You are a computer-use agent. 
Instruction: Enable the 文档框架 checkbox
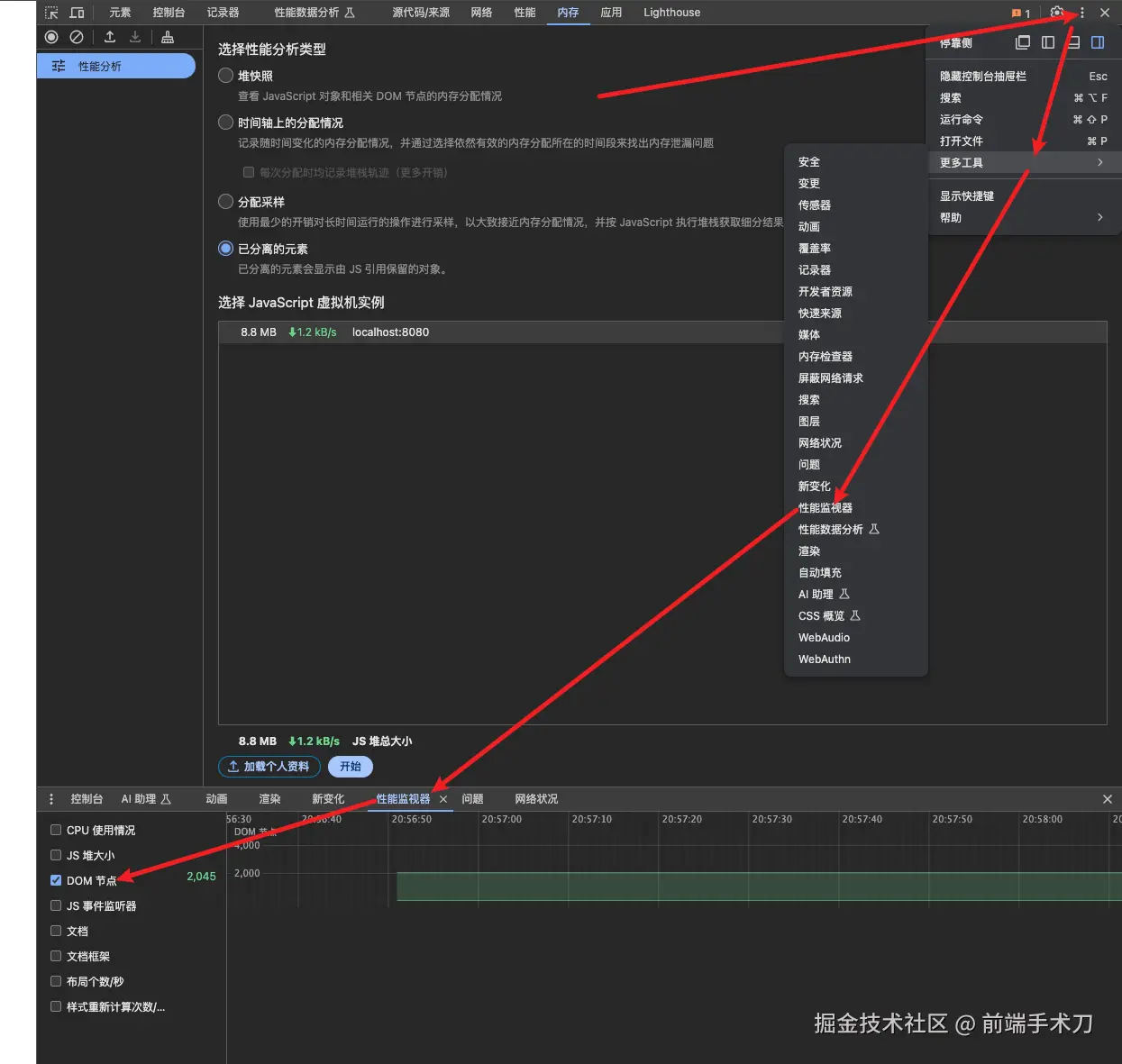click(x=56, y=956)
